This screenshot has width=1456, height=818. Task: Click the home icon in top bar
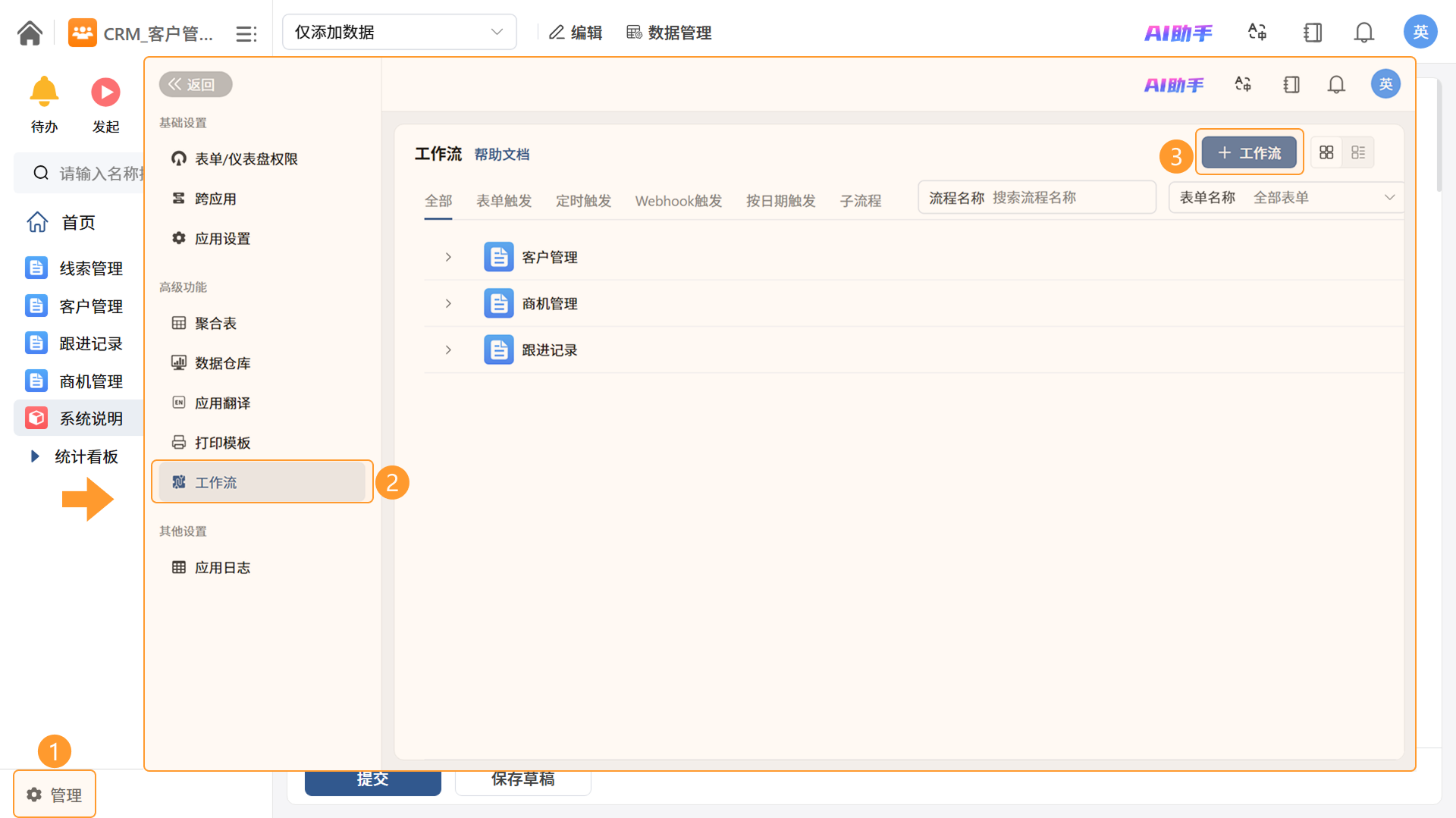click(x=30, y=33)
